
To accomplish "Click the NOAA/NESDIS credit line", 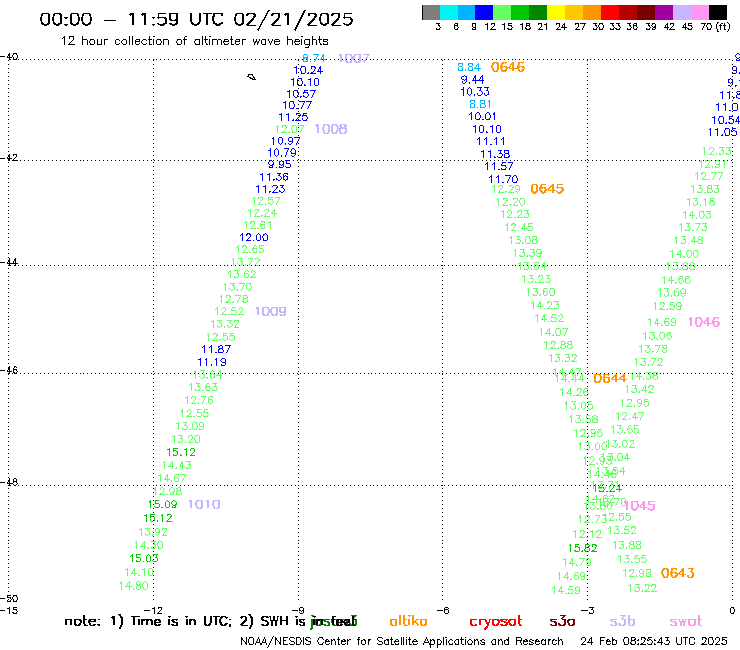I will click(x=402, y=641).
